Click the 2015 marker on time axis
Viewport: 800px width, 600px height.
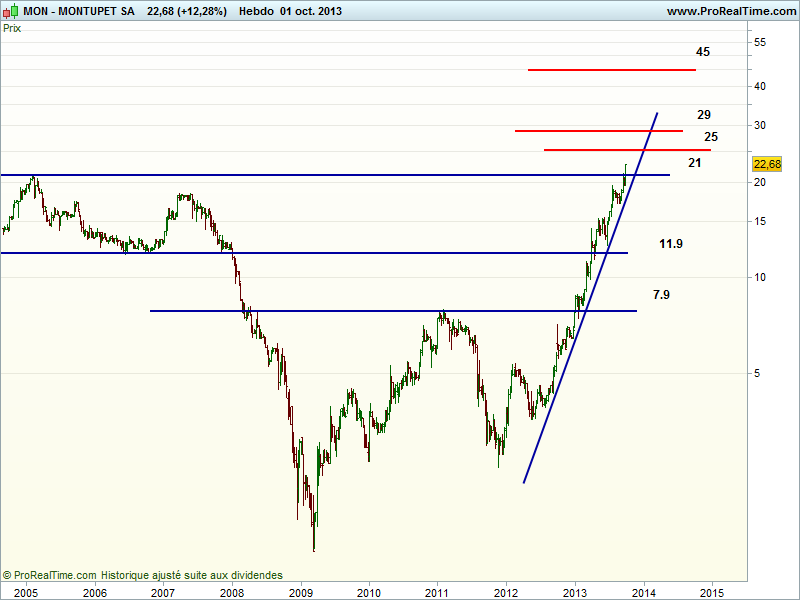(711, 591)
